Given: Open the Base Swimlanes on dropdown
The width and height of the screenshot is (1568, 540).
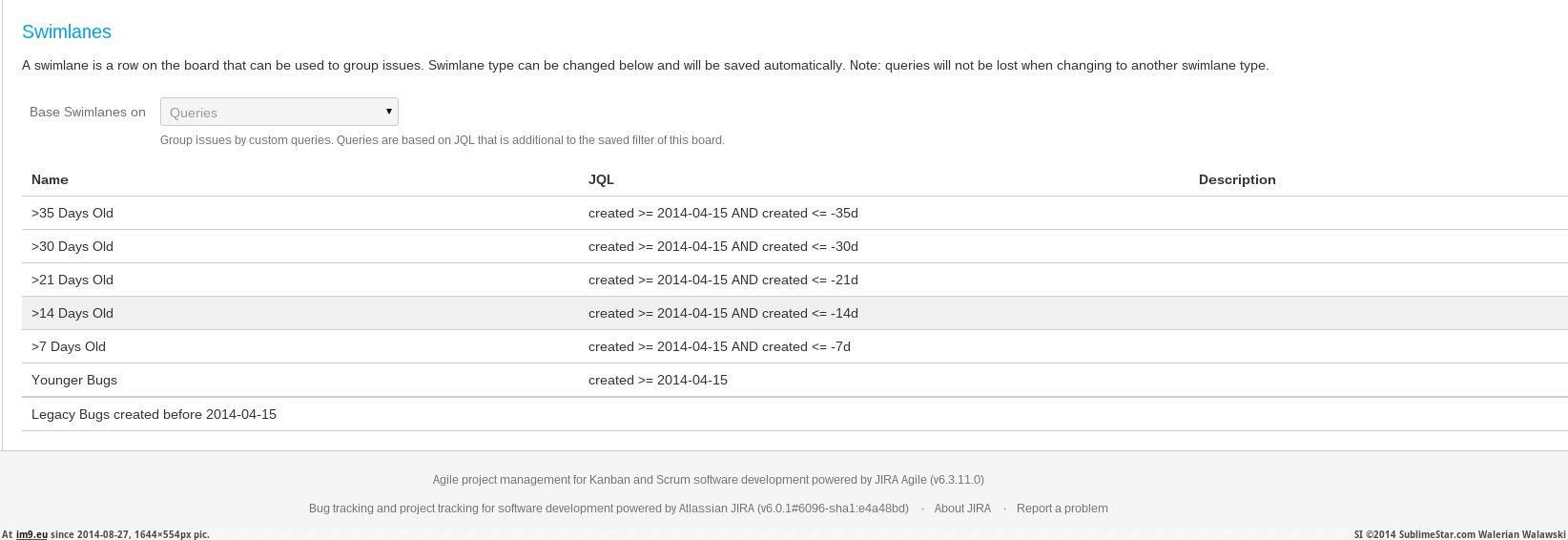Looking at the screenshot, I should (279, 112).
